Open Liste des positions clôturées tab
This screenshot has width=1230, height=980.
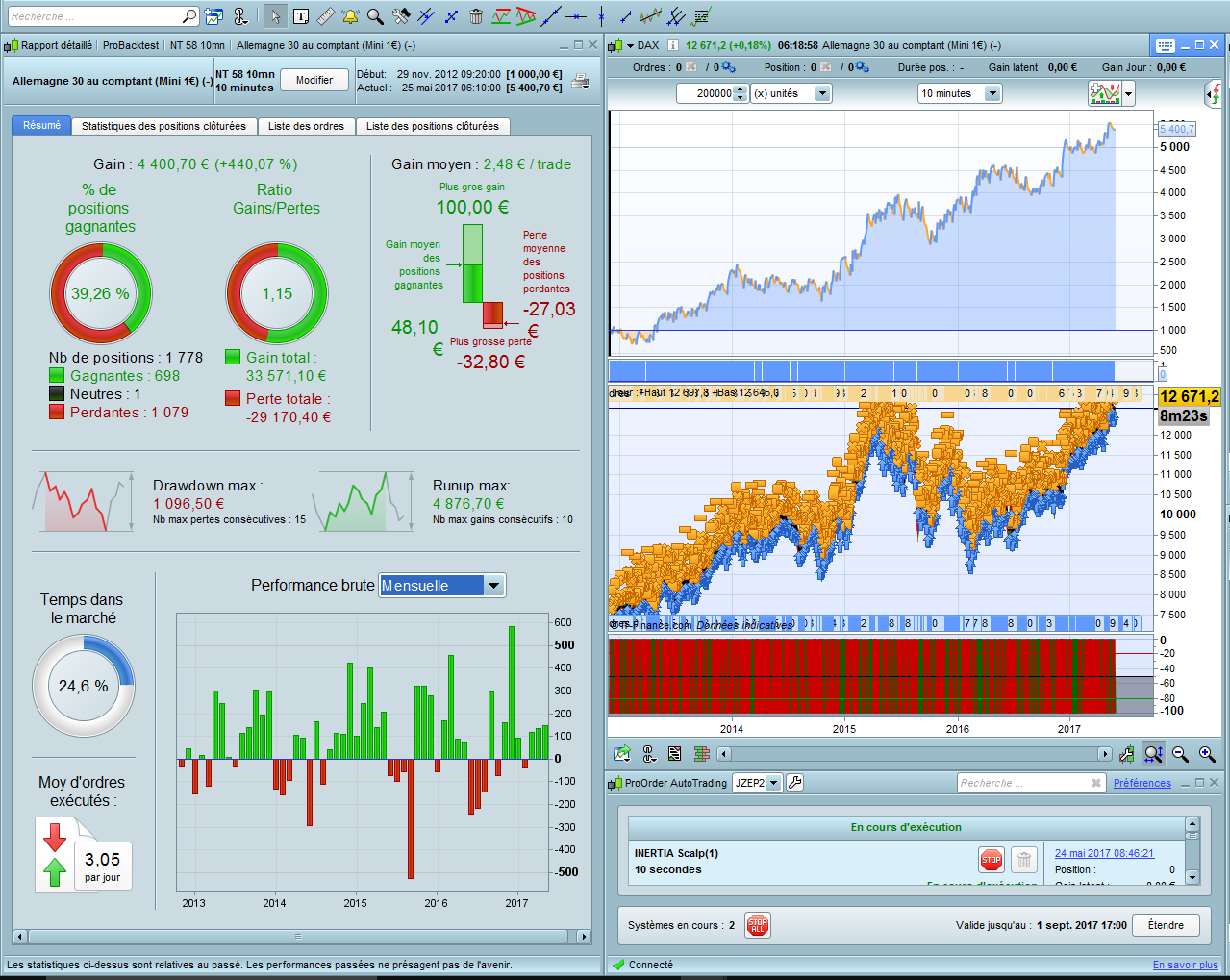pos(433,126)
